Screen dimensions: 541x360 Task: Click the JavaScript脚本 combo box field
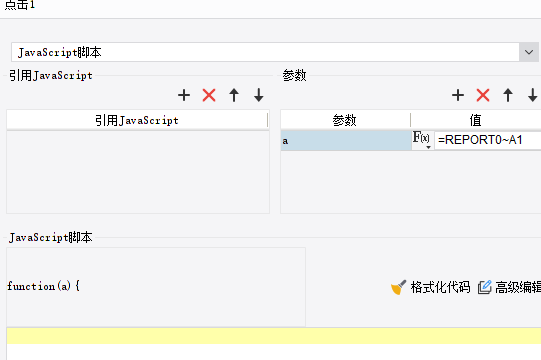tap(265, 52)
